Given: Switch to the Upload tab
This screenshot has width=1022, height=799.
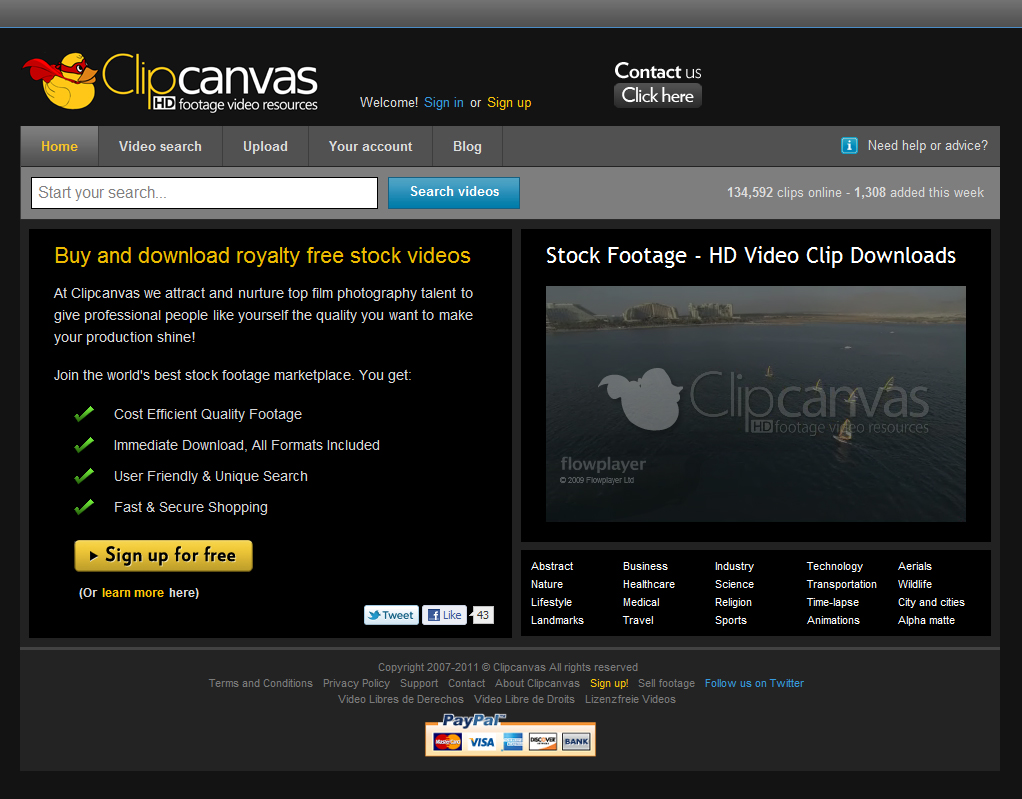Looking at the screenshot, I should [x=265, y=146].
